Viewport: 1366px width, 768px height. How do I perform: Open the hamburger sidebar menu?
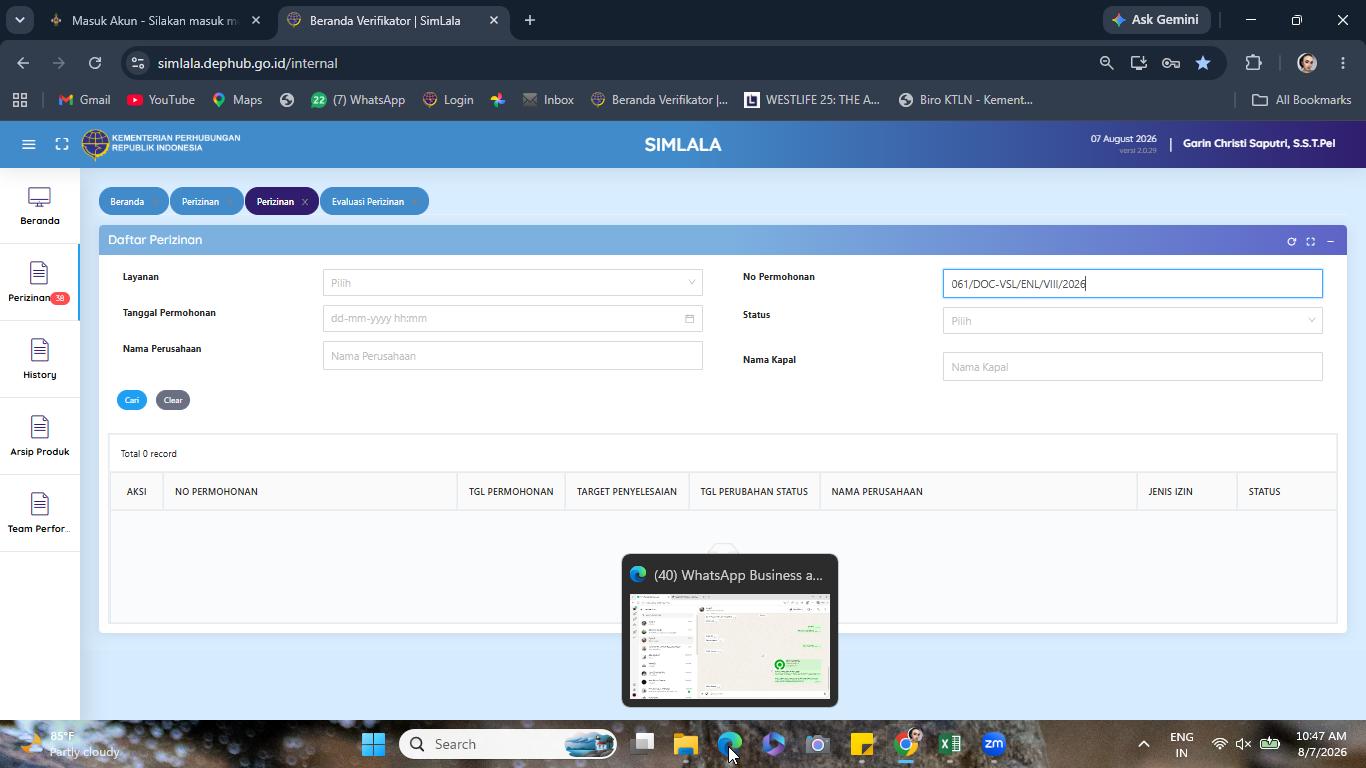29,144
